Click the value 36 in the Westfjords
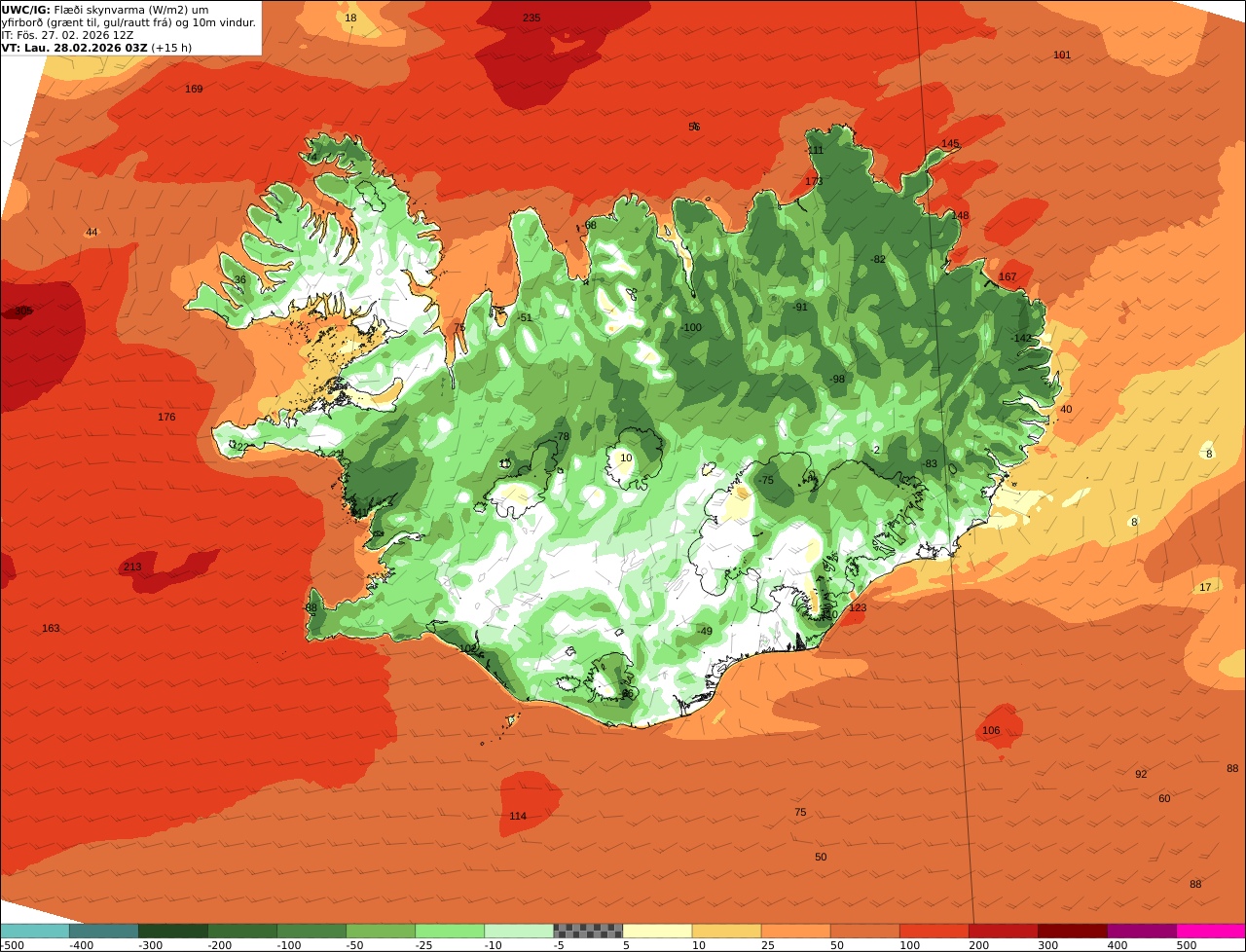The height and width of the screenshot is (952, 1246). click(240, 279)
